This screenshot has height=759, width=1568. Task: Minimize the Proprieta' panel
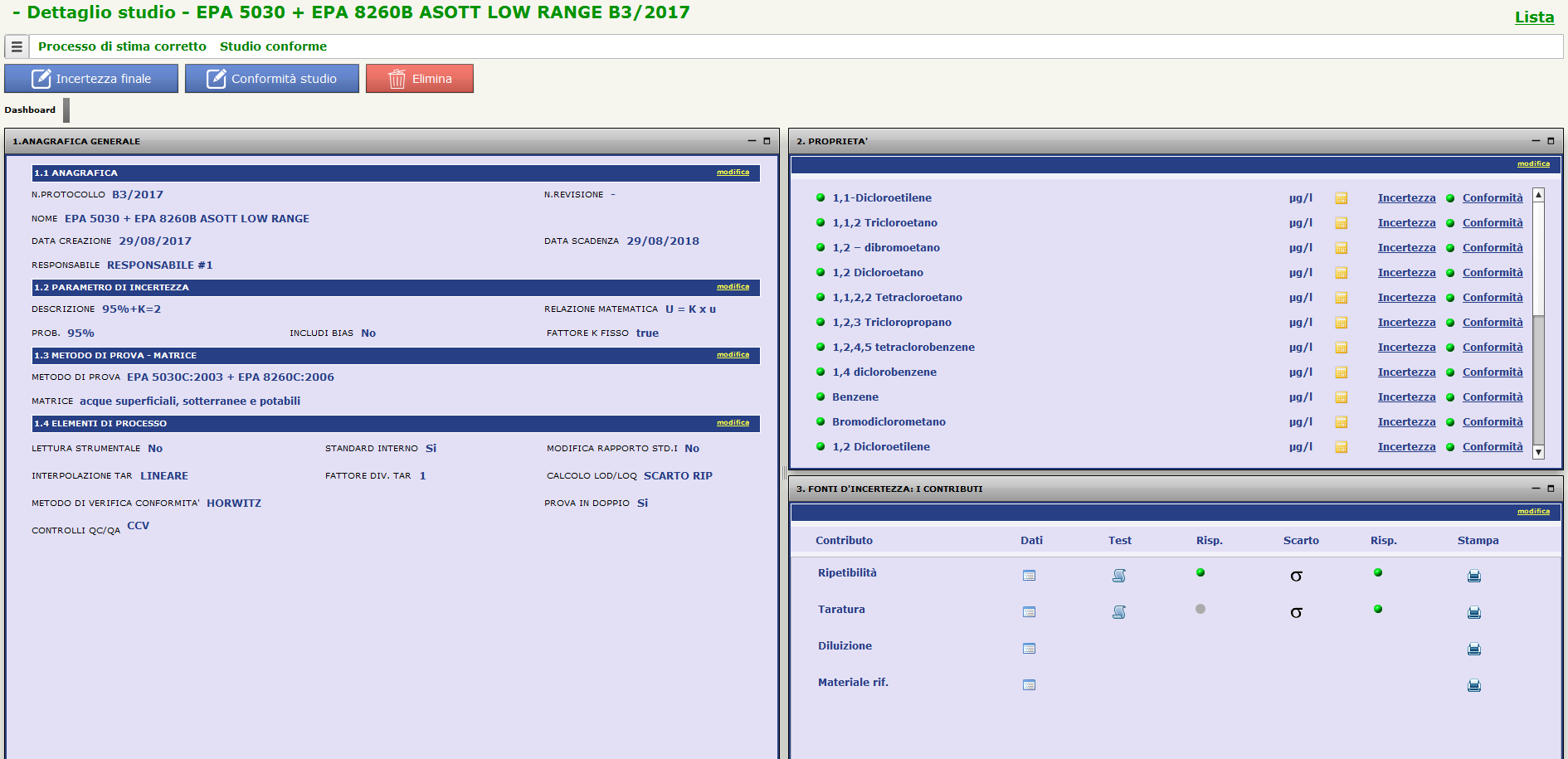click(x=1536, y=141)
